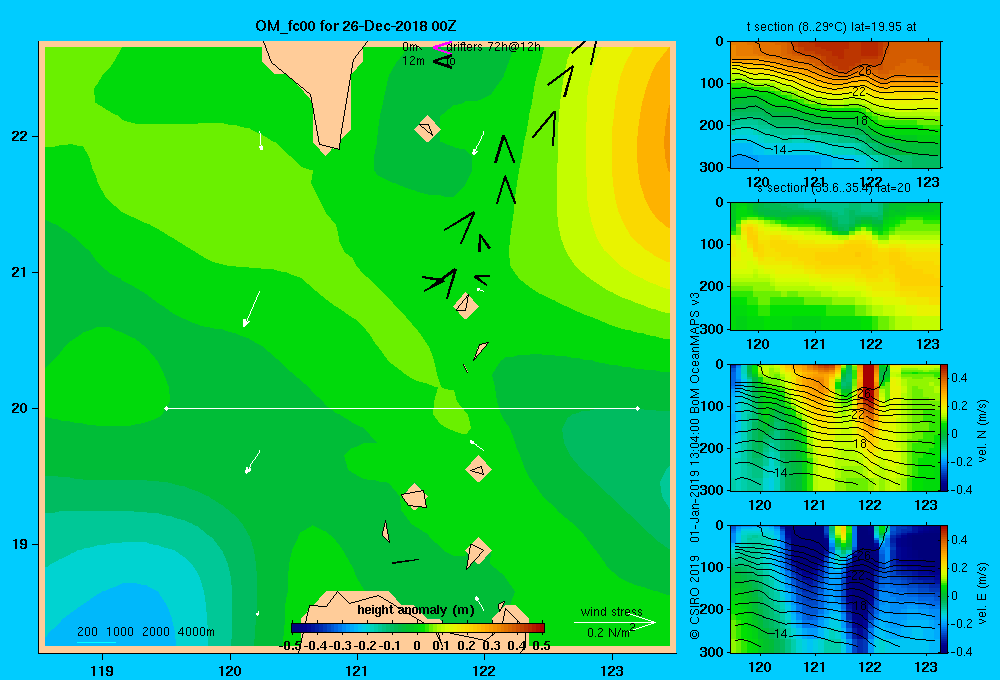Click the 0.5 tick on the height anomaly scale
1000x680 pixels.
coord(541,646)
